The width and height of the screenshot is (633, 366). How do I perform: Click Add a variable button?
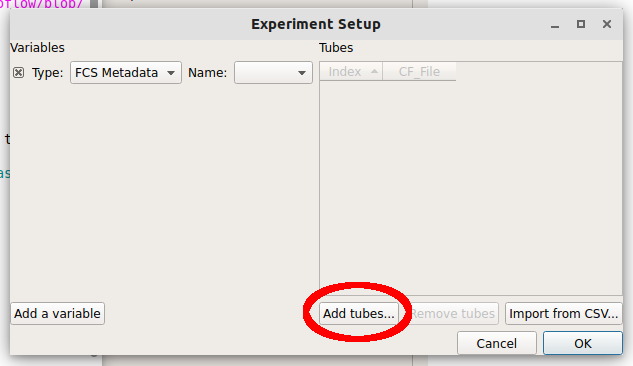pyautogui.click(x=57, y=314)
